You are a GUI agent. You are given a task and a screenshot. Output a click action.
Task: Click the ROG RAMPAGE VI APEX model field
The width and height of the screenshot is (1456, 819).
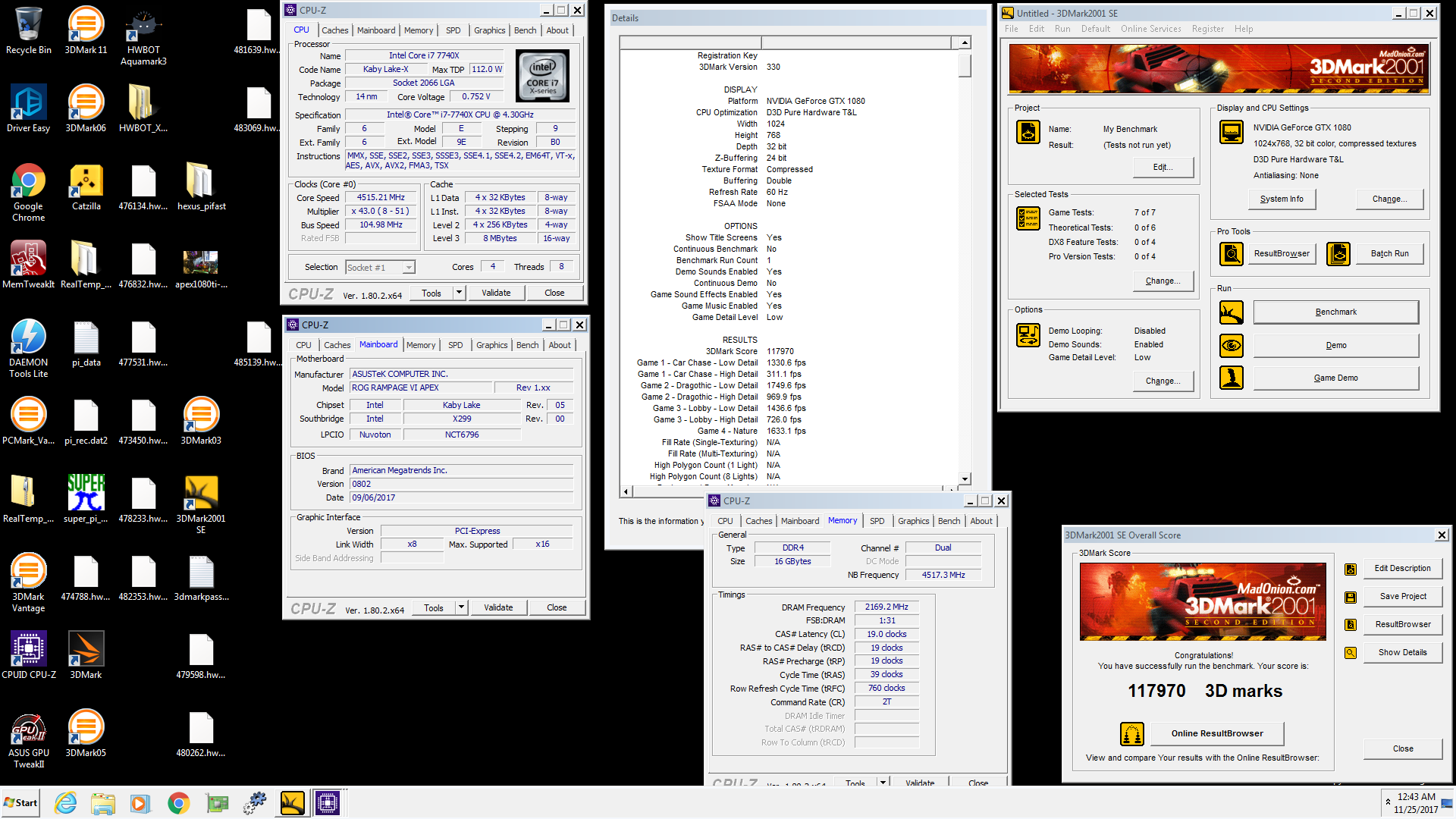coord(420,388)
